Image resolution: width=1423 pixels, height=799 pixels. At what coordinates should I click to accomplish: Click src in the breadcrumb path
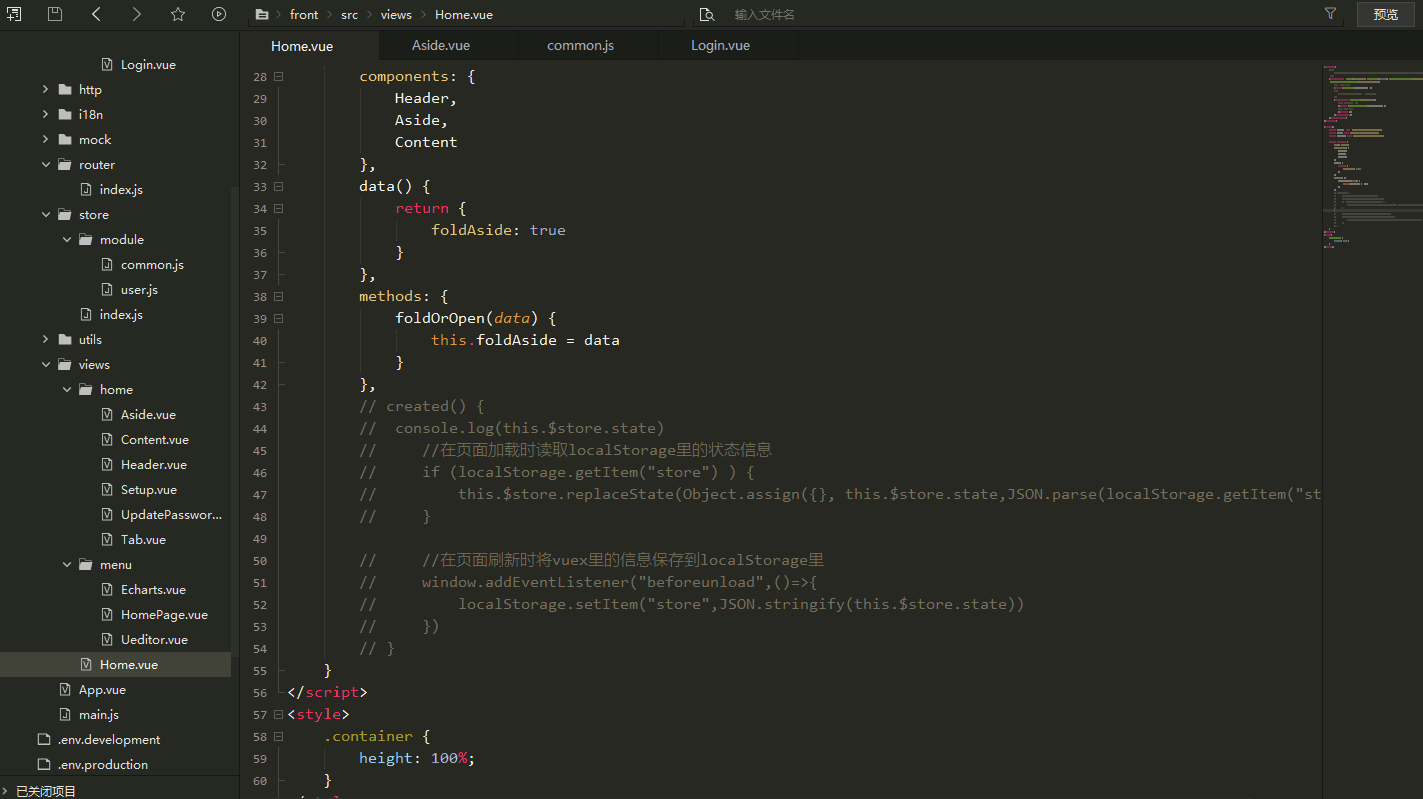[349, 14]
